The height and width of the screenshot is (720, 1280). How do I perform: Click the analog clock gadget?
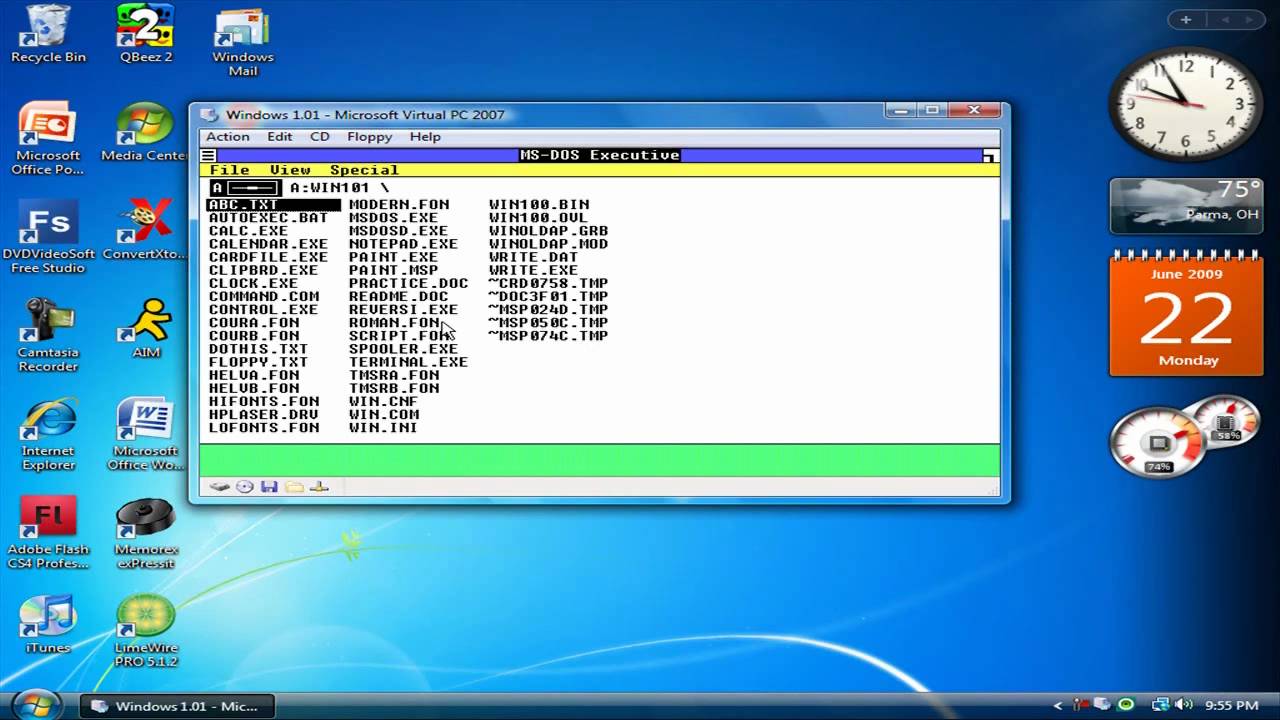tap(1186, 104)
